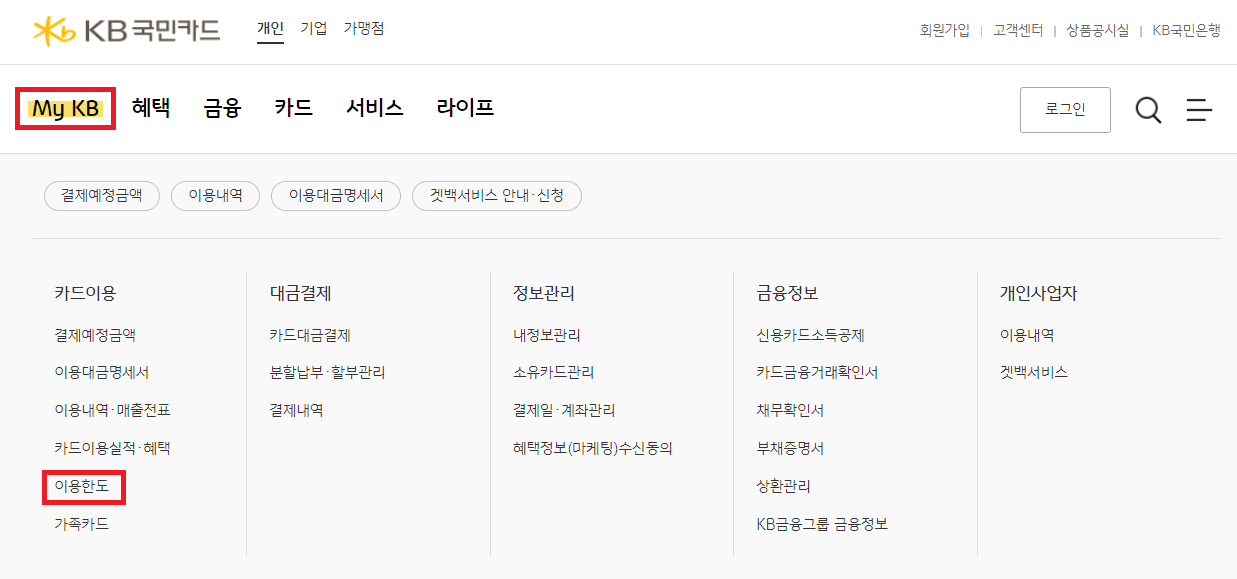Open the 고객센터 link

pyautogui.click(x=1018, y=31)
